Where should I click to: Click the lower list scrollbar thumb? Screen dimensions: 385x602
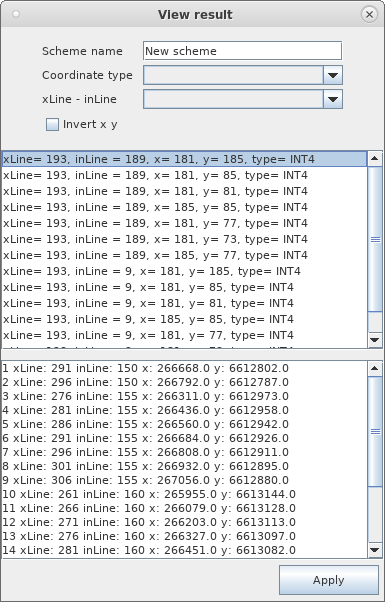(x=375, y=432)
